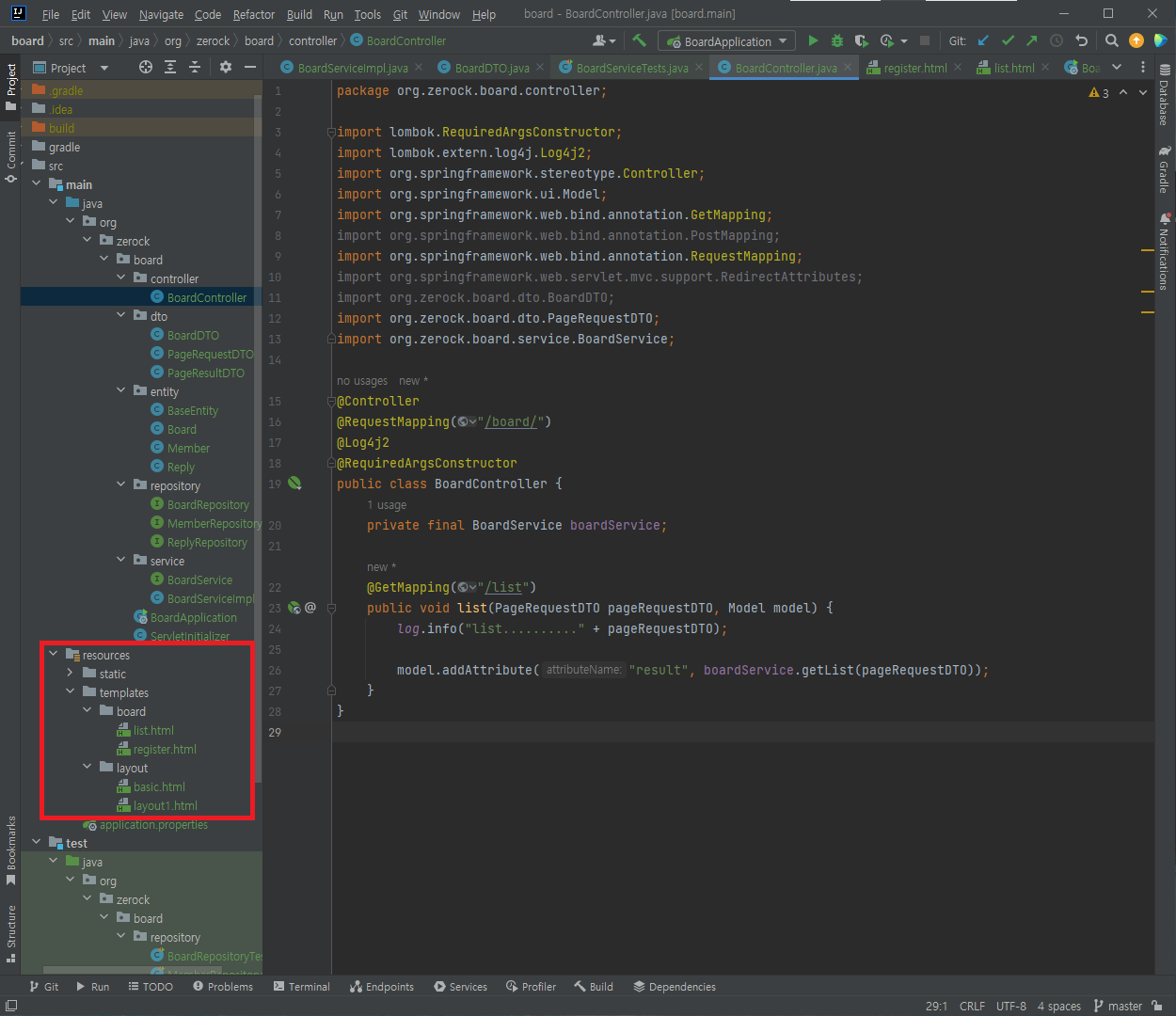
Task: Open Endpoints tool window
Action: coord(382,987)
